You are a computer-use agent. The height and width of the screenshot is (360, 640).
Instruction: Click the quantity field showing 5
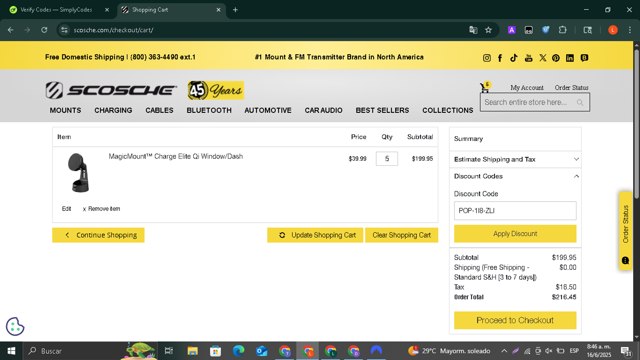tap(387, 159)
